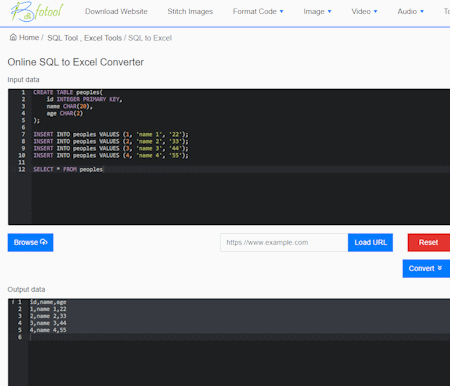
Task: Click output row 3,name 3,44
Action: click(48, 323)
